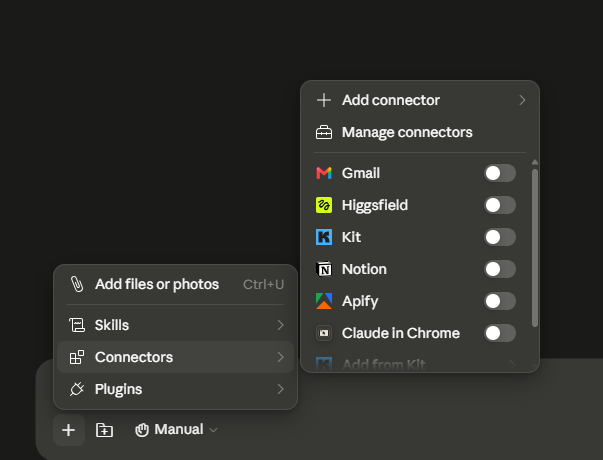Expand the Plugins submenu arrow
603x460 pixels.
281,389
